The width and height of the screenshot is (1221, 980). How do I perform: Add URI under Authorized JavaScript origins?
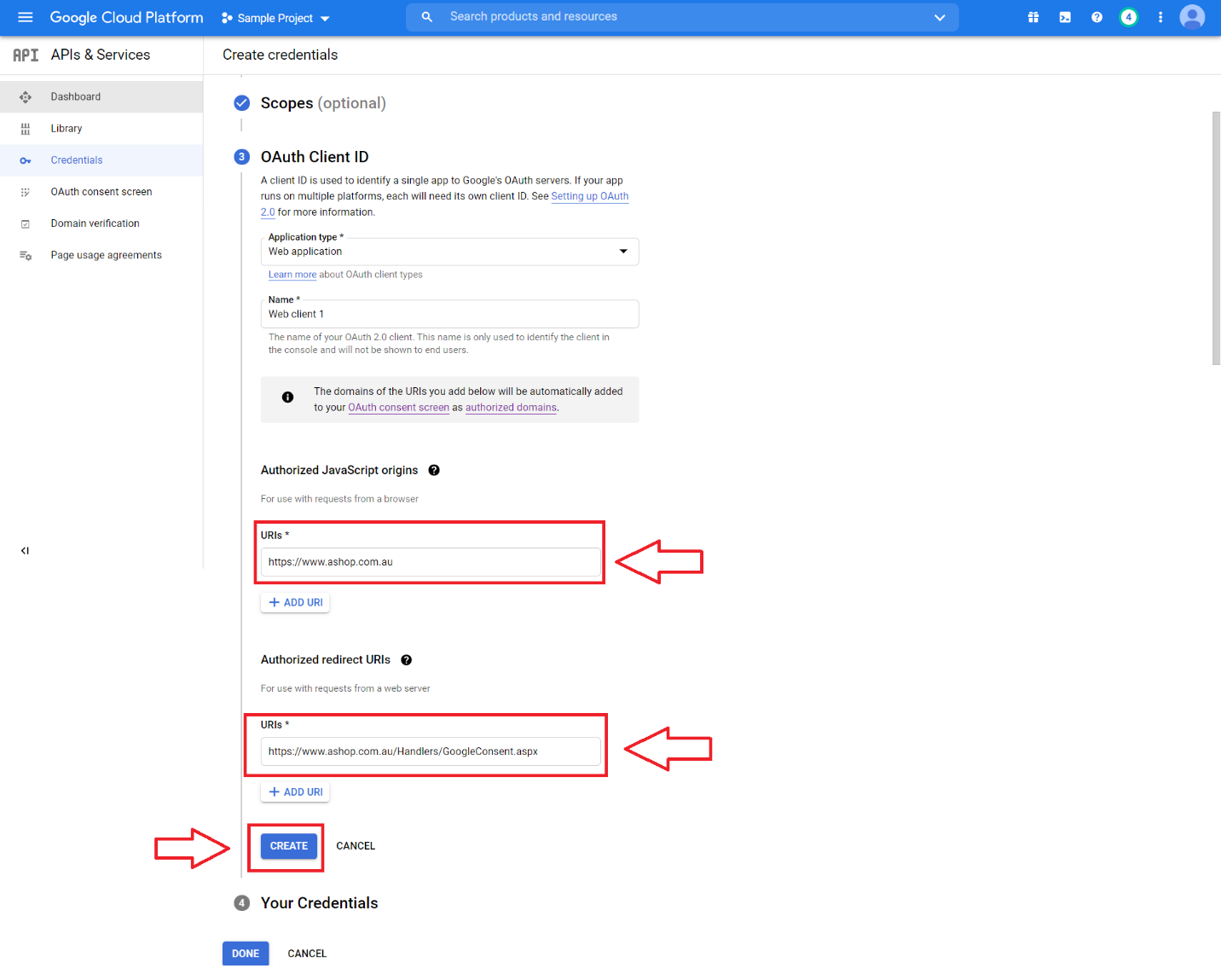pos(295,602)
